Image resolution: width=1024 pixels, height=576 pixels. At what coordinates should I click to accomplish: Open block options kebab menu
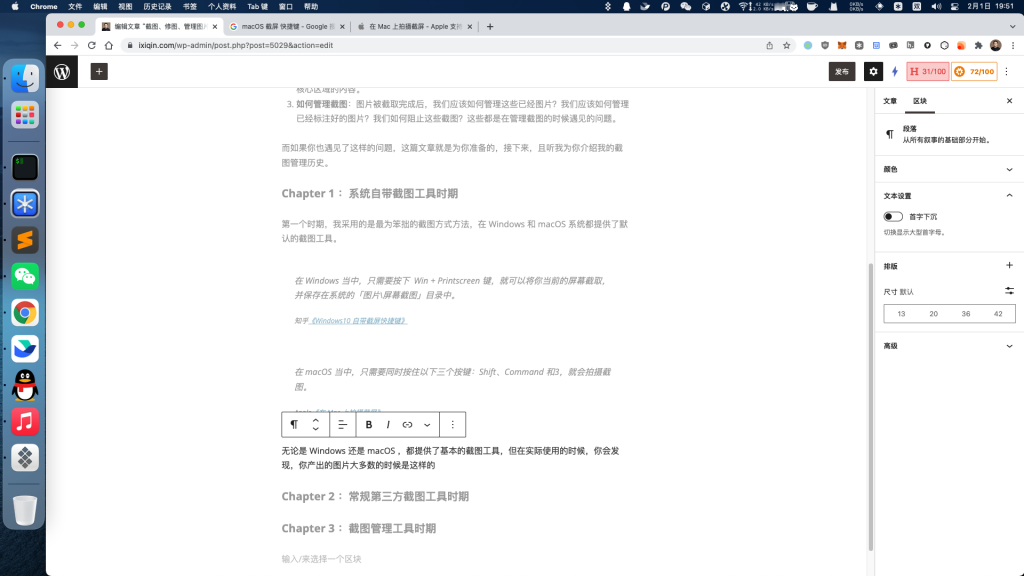pyautogui.click(x=452, y=424)
